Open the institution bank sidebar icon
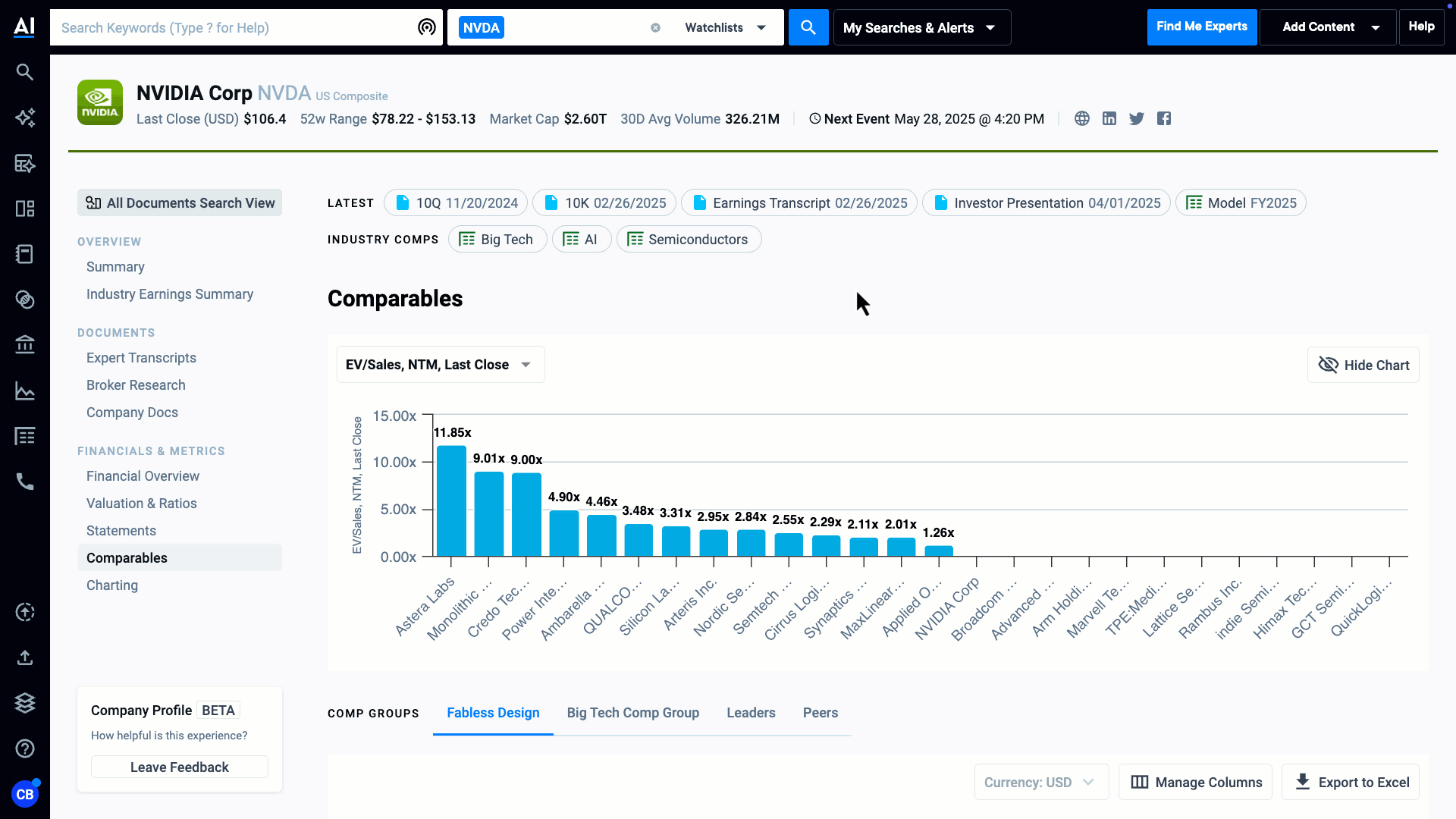The width and height of the screenshot is (1456, 819). point(25,345)
